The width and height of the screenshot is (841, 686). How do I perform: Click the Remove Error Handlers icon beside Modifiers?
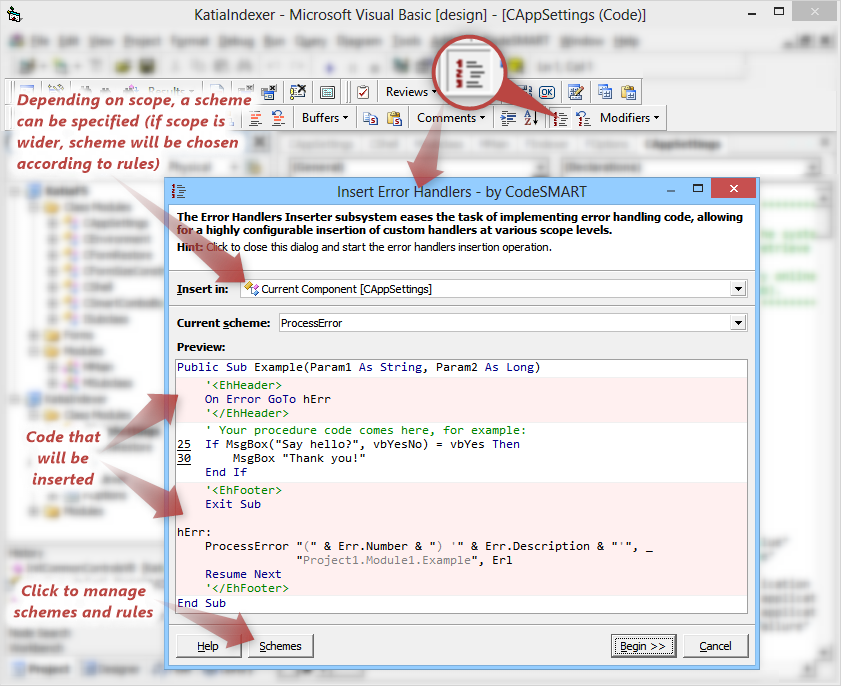coord(583,118)
